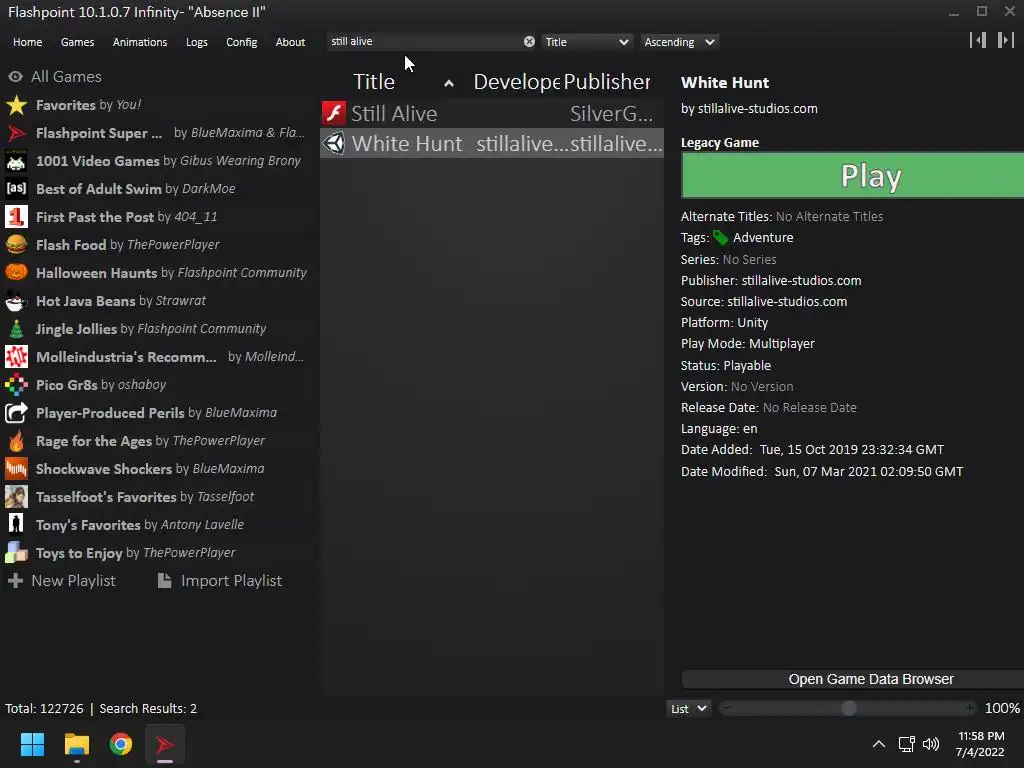Click the Unity icon beside White Hunt
This screenshot has height=768, width=1024.
coord(334,143)
